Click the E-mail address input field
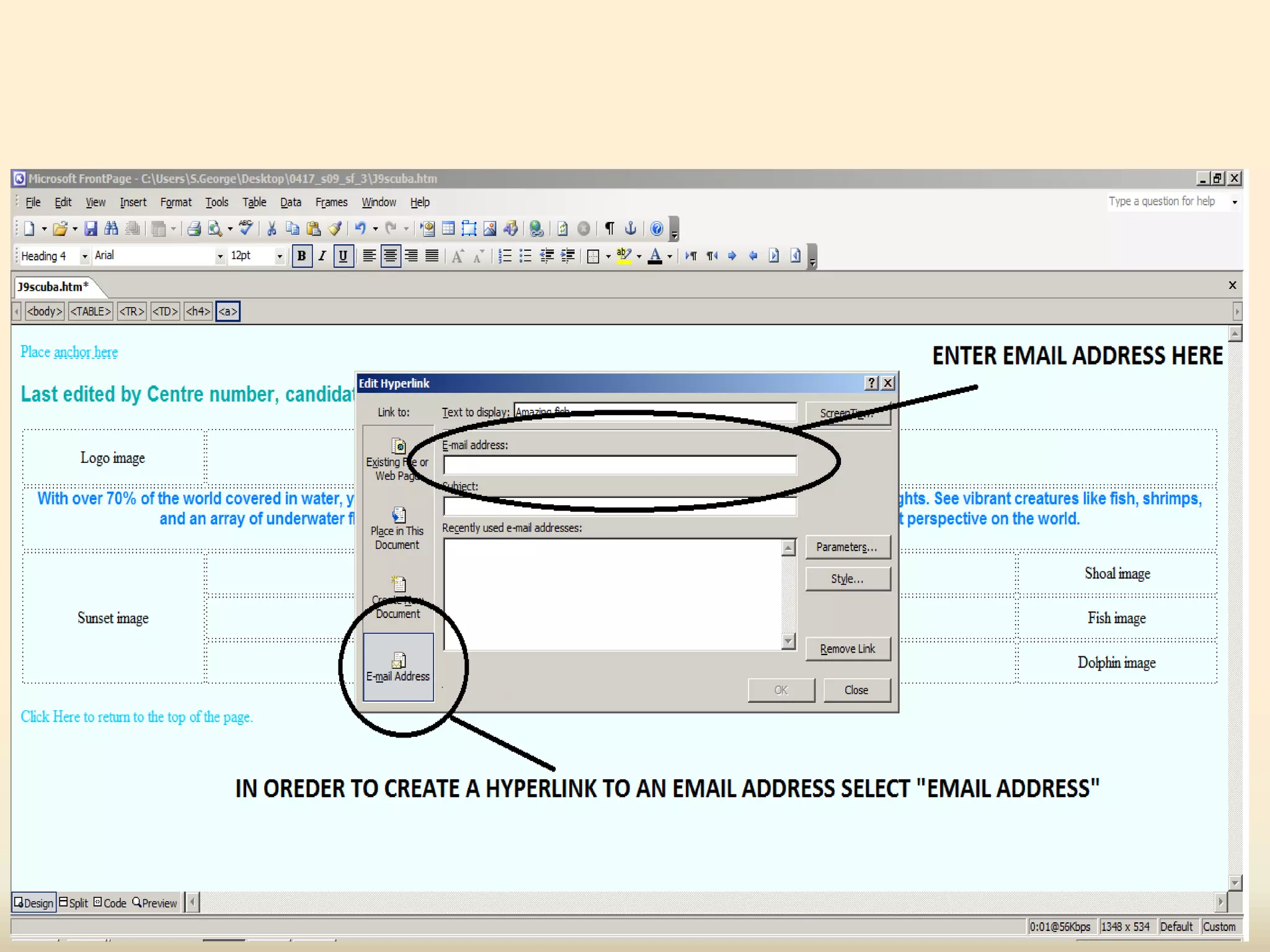Screen dimensions: 1270x952 click(x=619, y=465)
